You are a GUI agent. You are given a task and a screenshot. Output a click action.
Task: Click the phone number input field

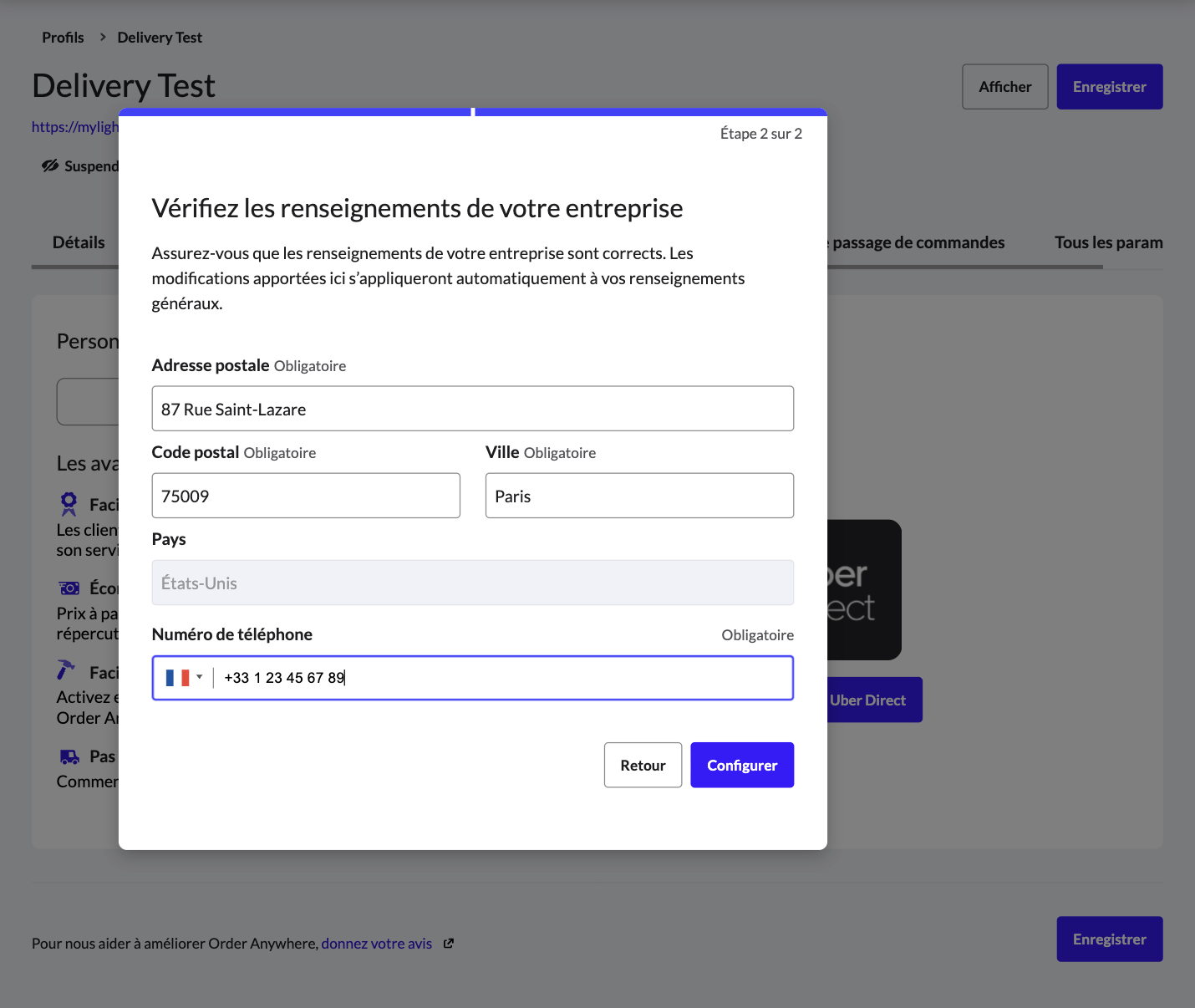coord(472,678)
